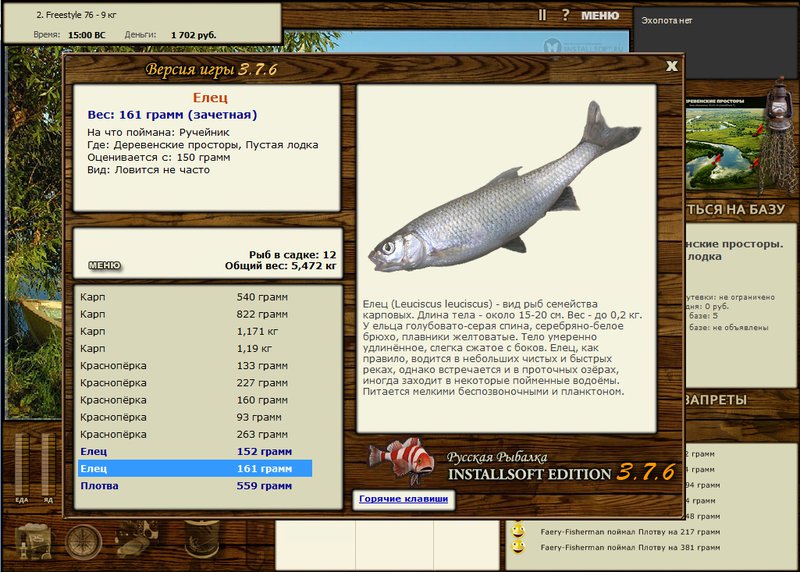Select the Карп 1,19 кг row

click(x=195, y=349)
